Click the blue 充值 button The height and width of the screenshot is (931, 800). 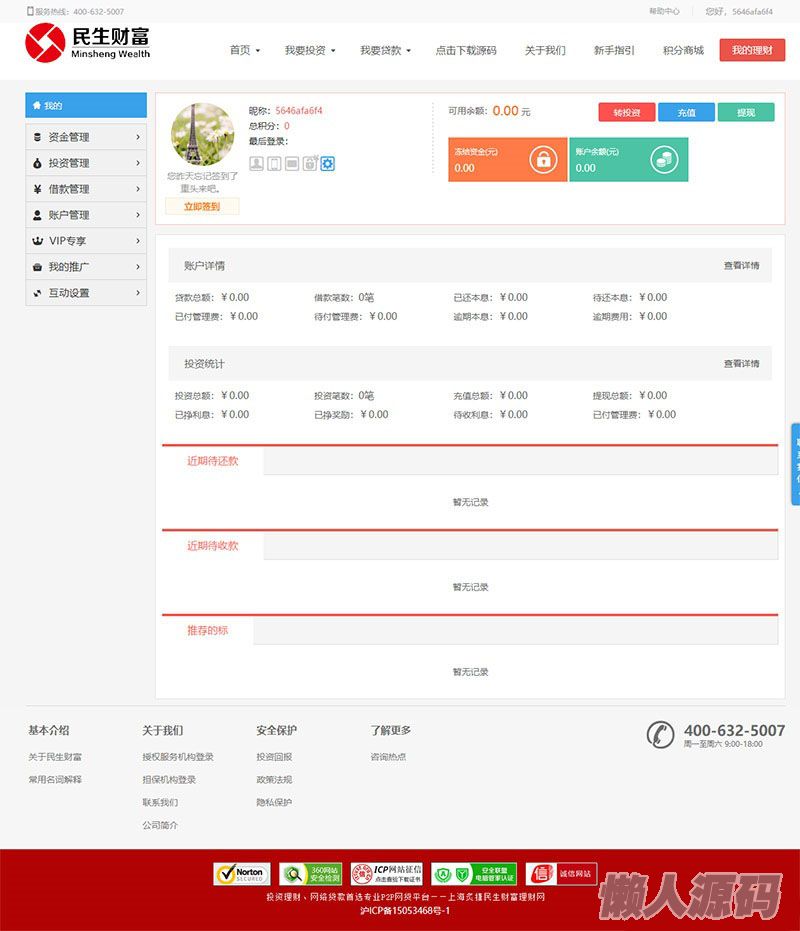pyautogui.click(x=687, y=112)
